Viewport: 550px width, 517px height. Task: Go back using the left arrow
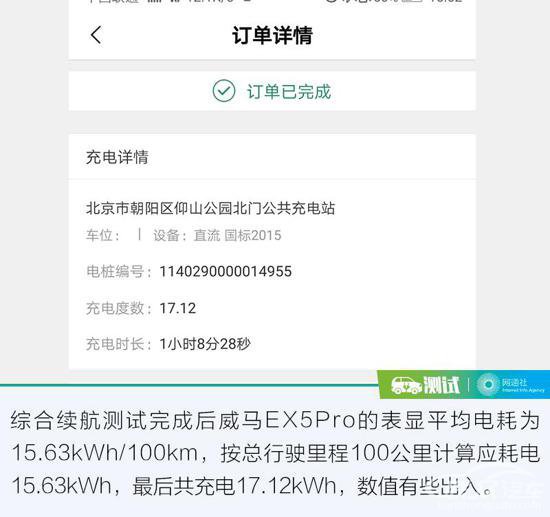[x=96, y=35]
